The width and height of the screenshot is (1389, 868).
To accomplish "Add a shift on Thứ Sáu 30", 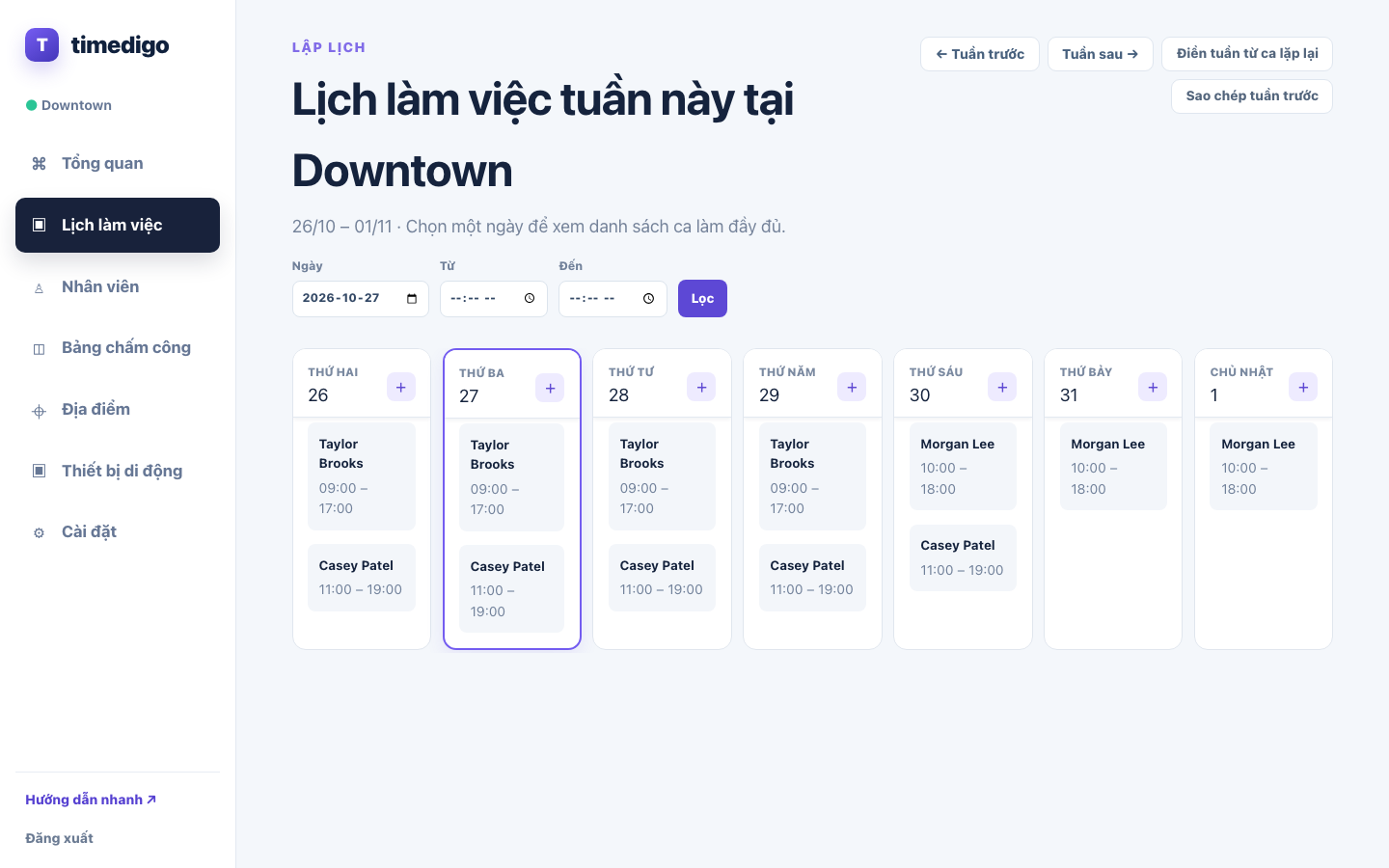I will pyautogui.click(x=1002, y=387).
